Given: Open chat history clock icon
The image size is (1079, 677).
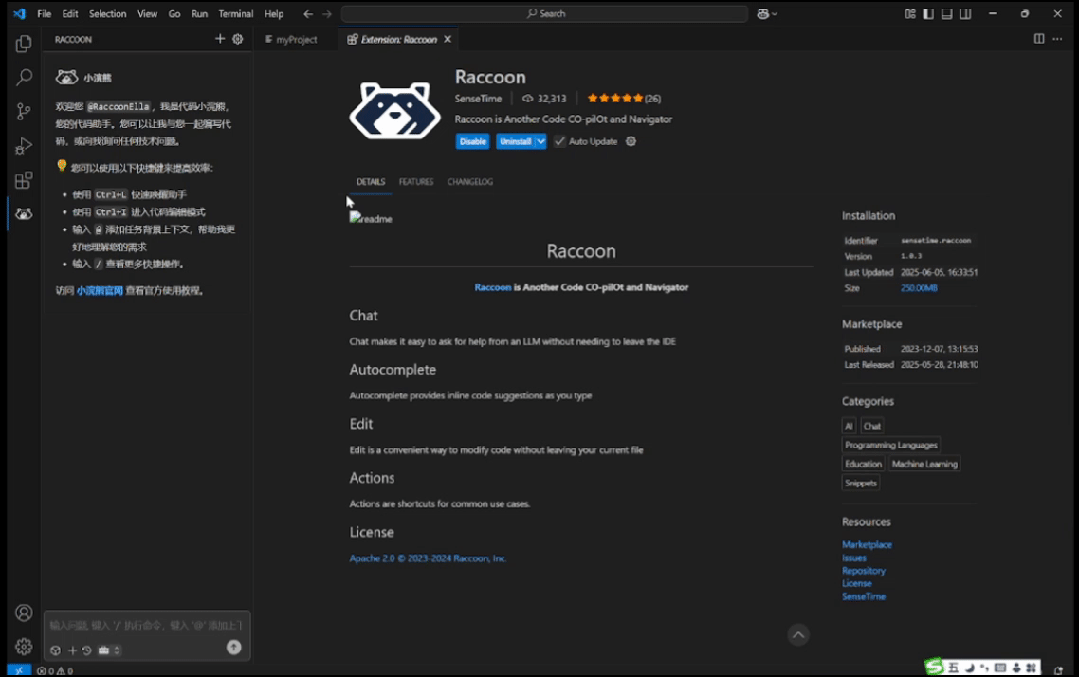Looking at the screenshot, I should [87, 650].
